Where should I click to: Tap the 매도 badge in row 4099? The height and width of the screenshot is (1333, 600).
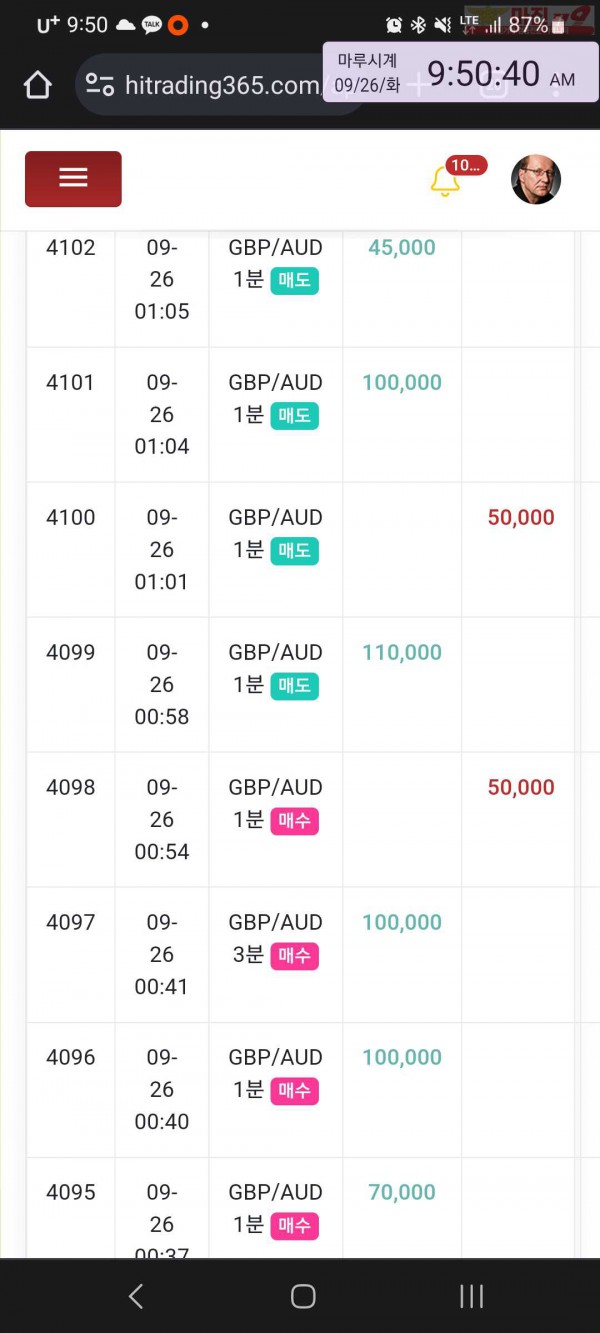[295, 686]
